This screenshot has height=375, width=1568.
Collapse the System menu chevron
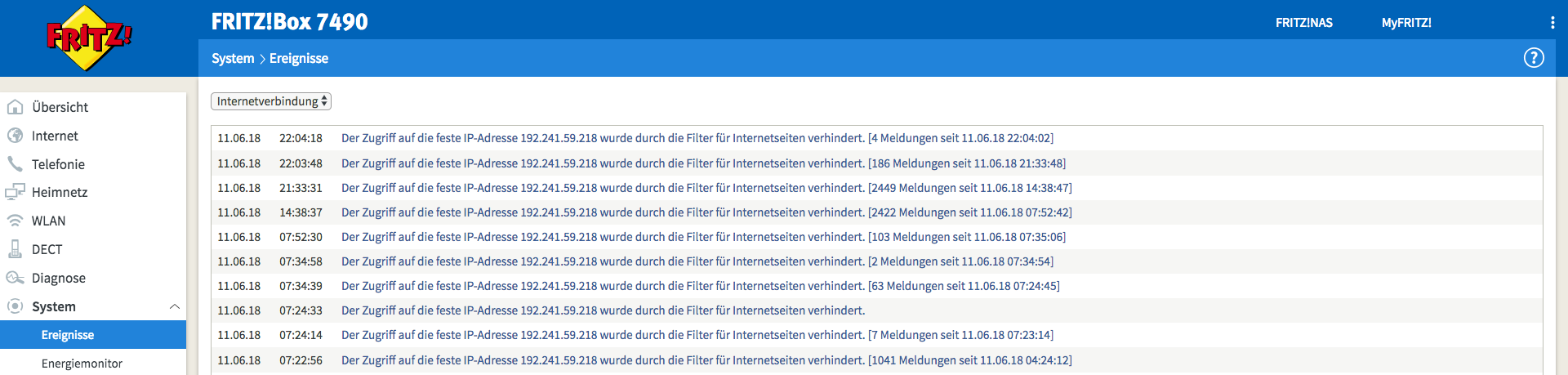click(174, 306)
